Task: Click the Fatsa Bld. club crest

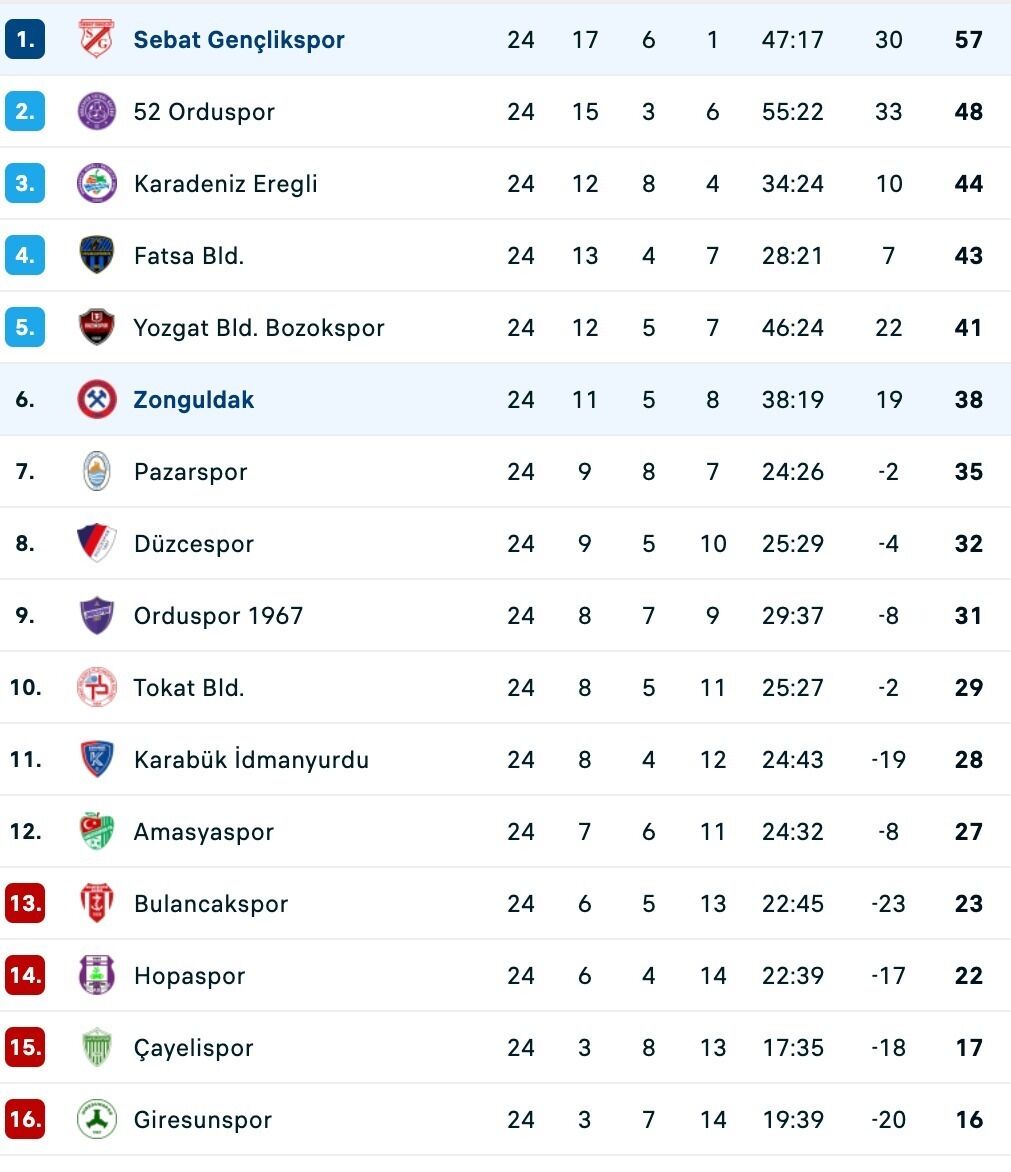Action: pyautogui.click(x=97, y=256)
